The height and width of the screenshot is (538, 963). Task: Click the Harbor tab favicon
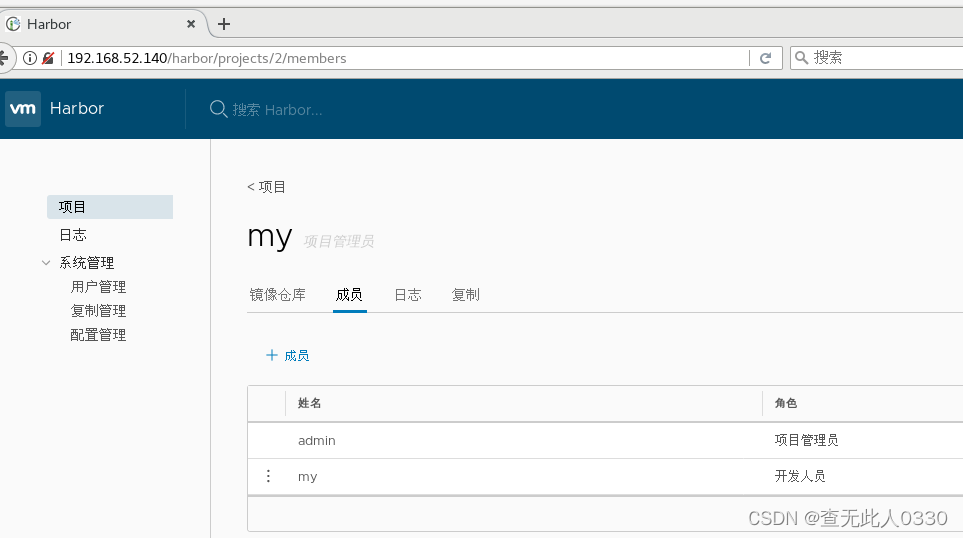[14, 24]
